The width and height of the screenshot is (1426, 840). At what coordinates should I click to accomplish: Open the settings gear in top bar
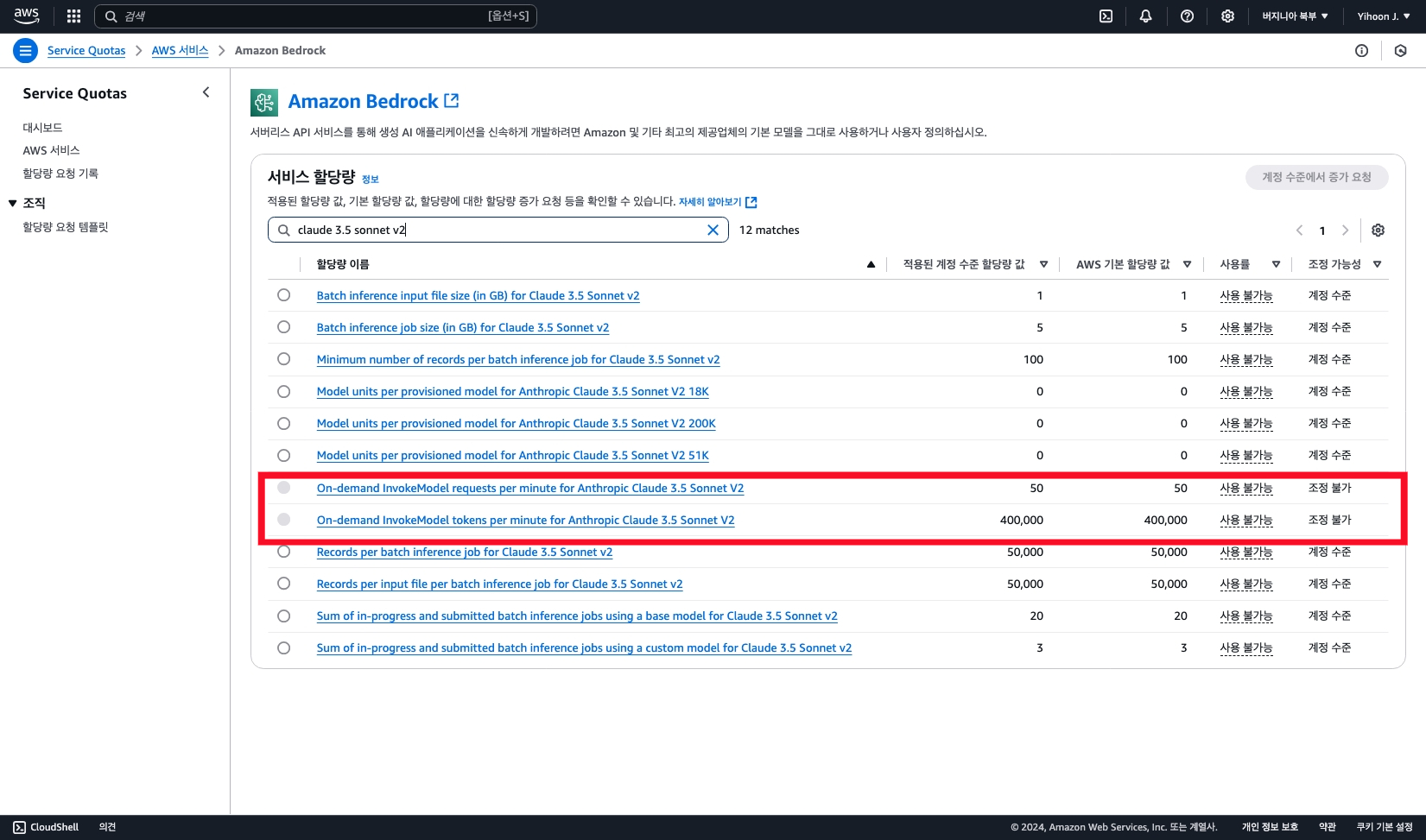[1227, 16]
